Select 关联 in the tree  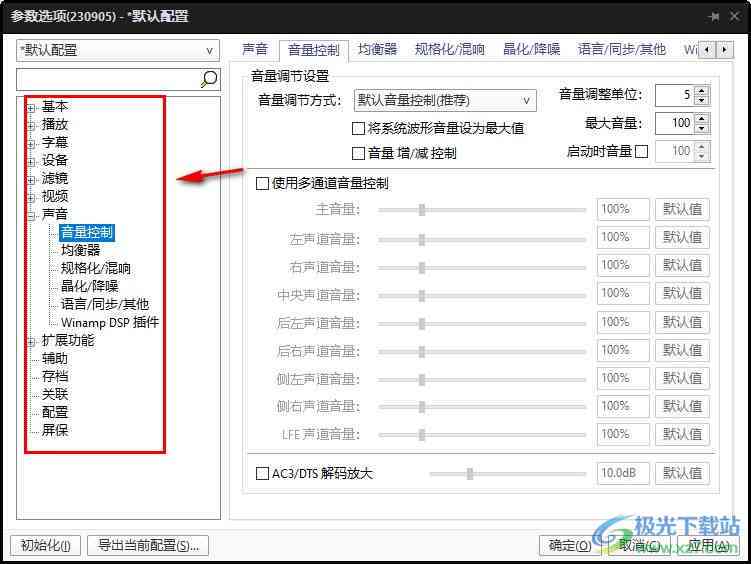point(55,394)
